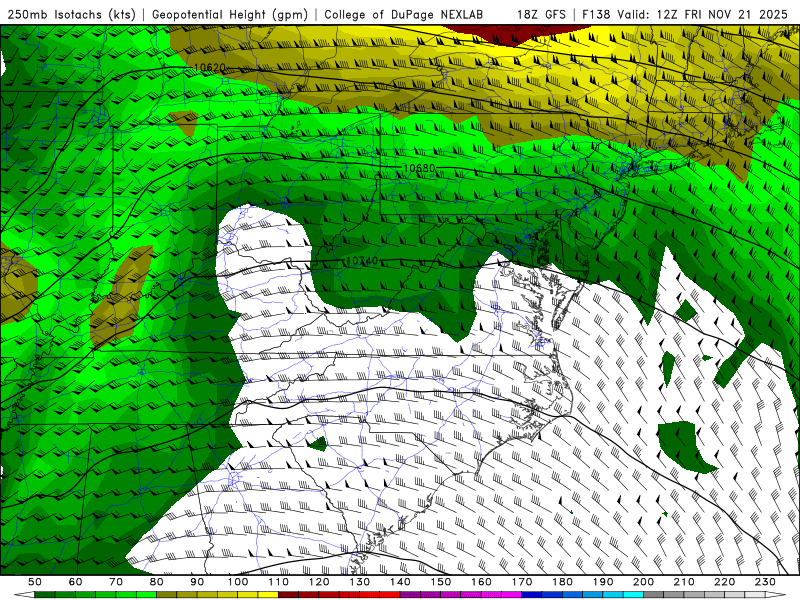This screenshot has width=800, height=600.
Task: Click the 220 value on the color scale
Action: pyautogui.click(x=724, y=582)
